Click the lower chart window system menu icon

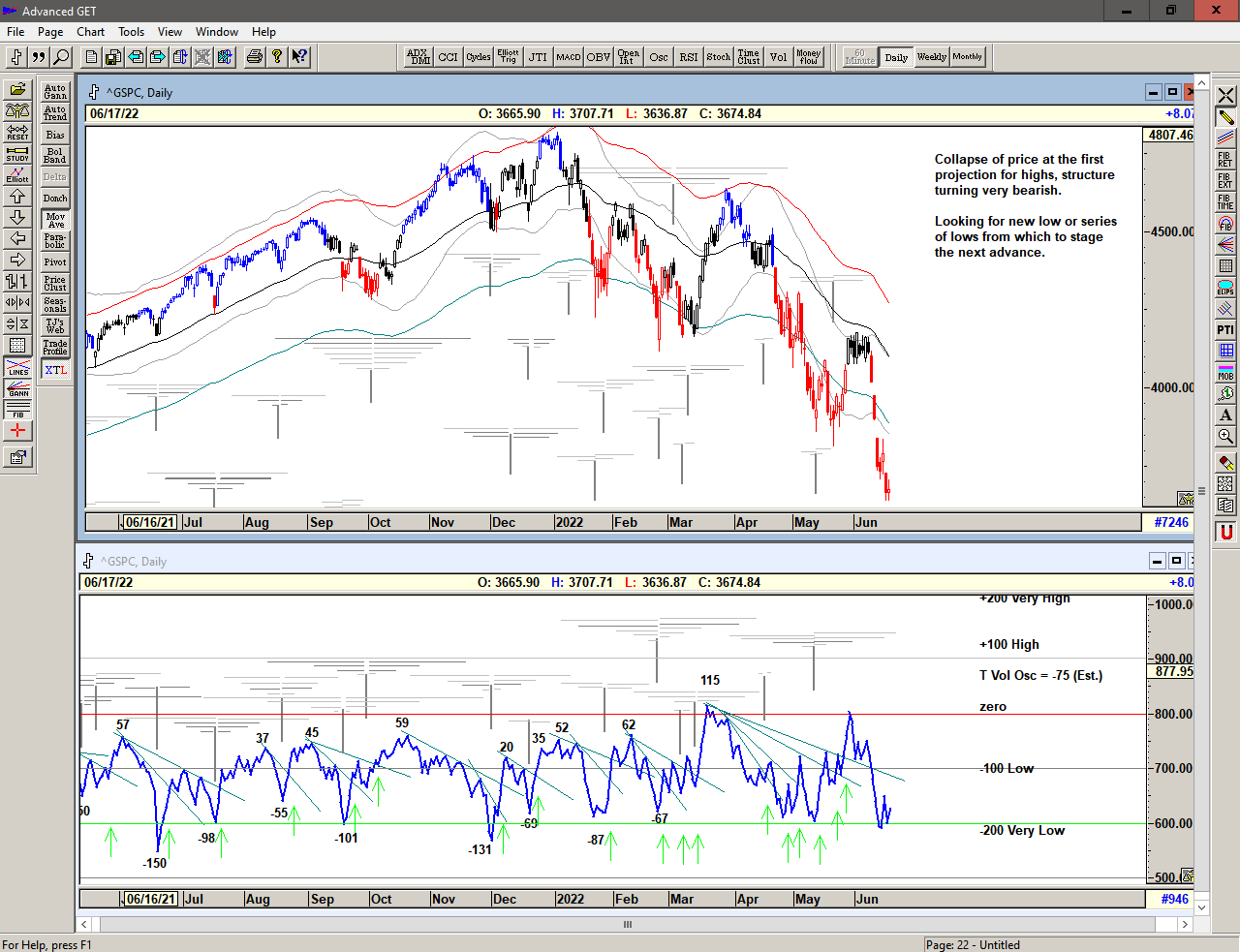89,561
